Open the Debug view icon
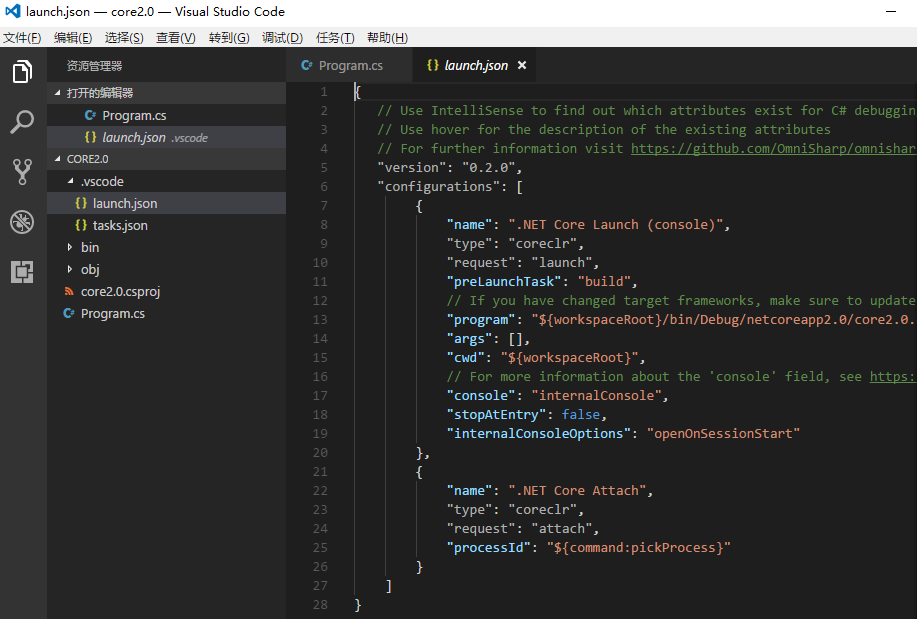The image size is (917, 619). 22,222
